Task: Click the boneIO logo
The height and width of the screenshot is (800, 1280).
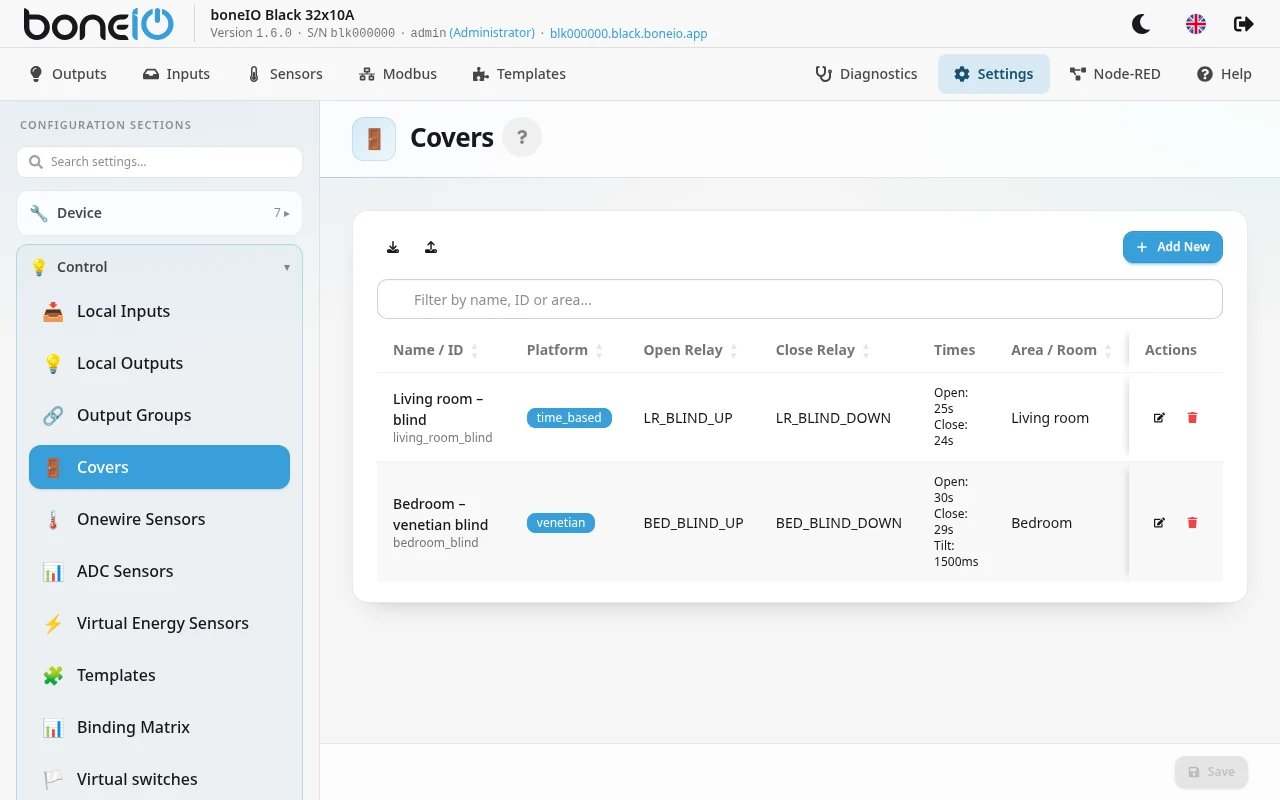Action: click(x=98, y=24)
